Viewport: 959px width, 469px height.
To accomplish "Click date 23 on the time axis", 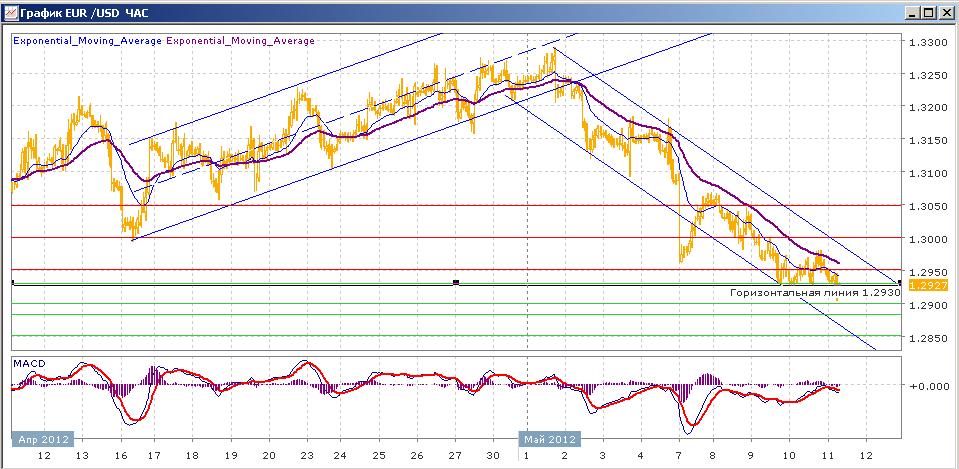I will tap(306, 456).
